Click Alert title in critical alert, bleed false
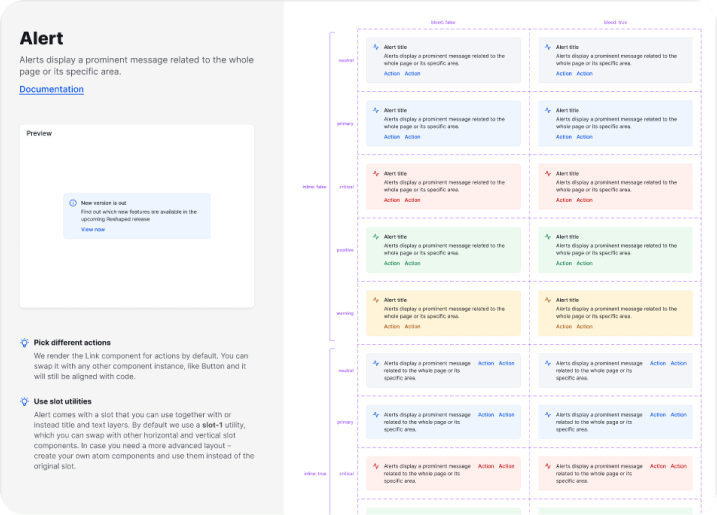717x515 pixels. point(396,174)
